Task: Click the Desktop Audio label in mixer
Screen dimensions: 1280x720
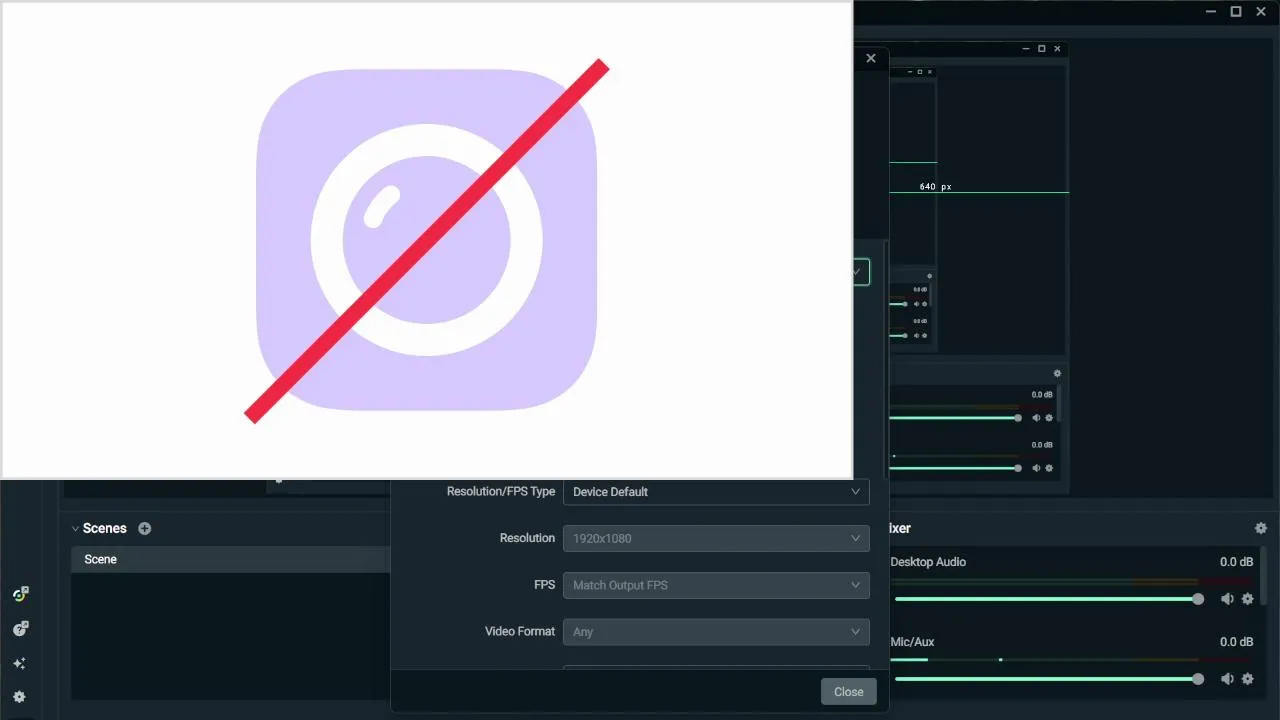Action: click(928, 562)
